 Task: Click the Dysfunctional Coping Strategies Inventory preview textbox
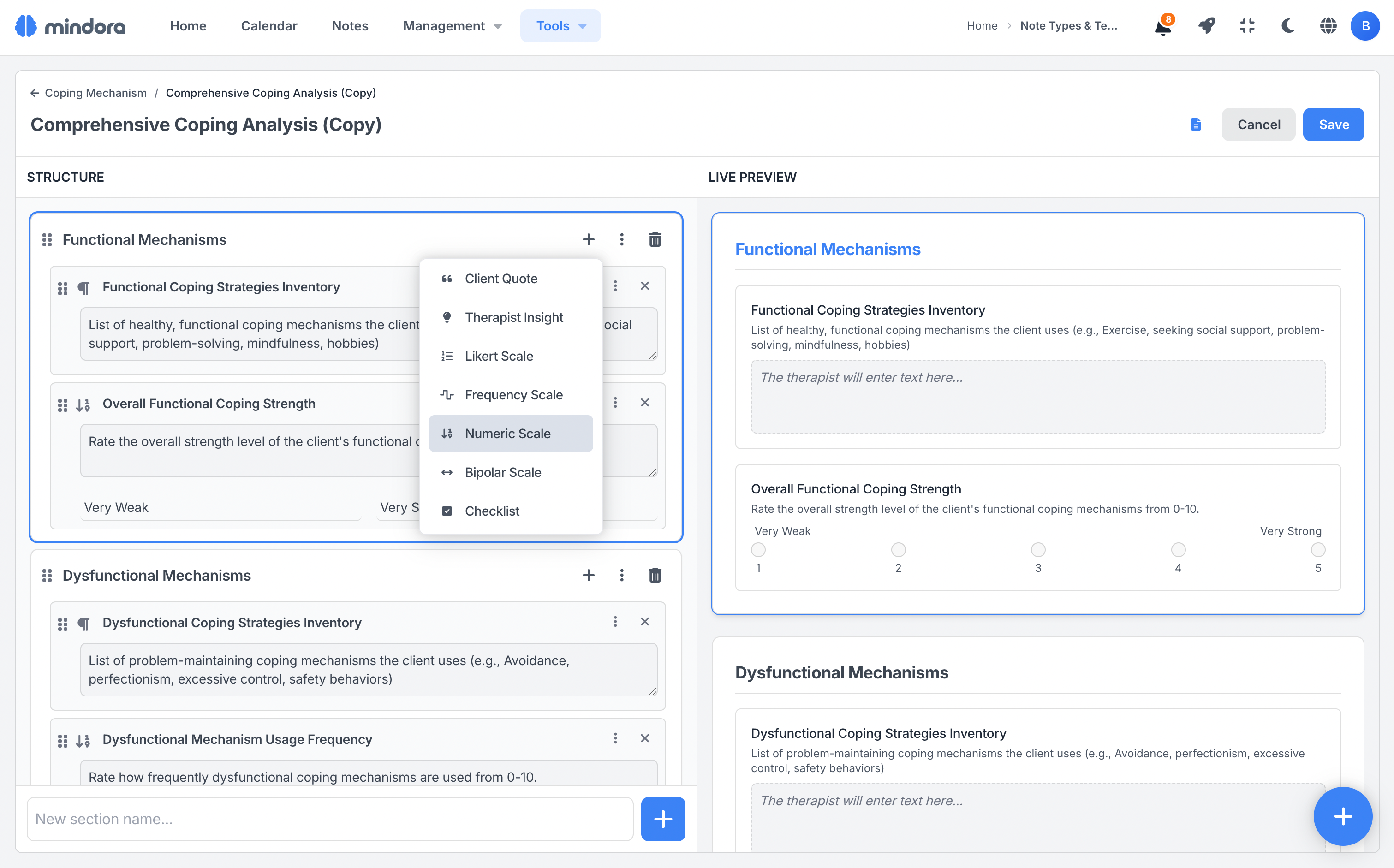(1038, 817)
